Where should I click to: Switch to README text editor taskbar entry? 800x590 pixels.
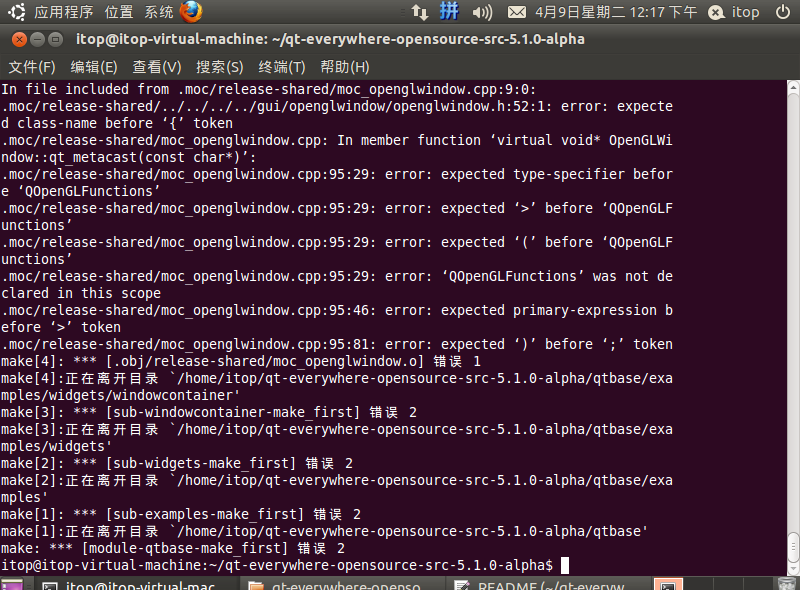tap(548, 585)
